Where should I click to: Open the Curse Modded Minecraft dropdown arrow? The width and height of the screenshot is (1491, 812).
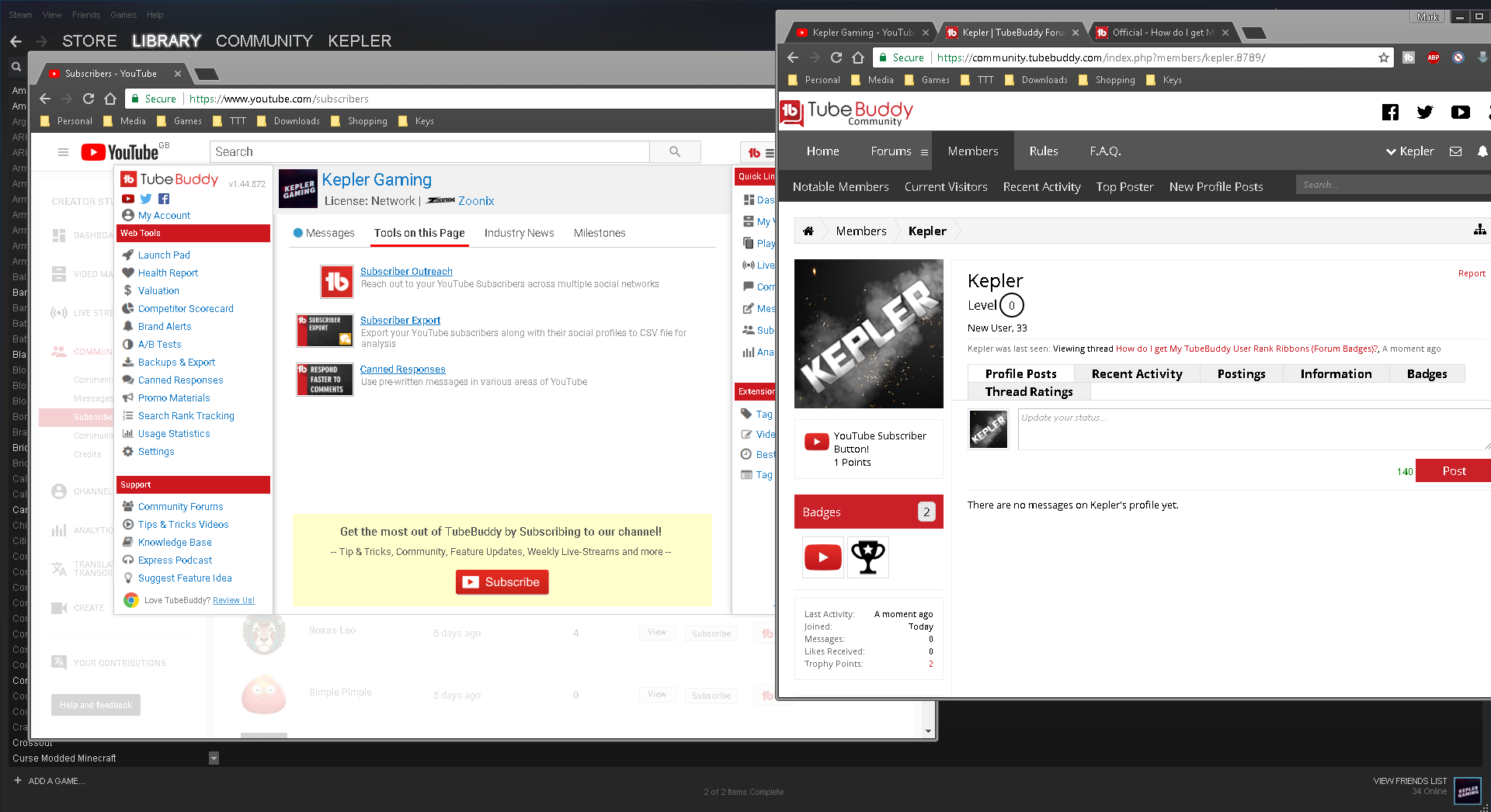(214, 758)
